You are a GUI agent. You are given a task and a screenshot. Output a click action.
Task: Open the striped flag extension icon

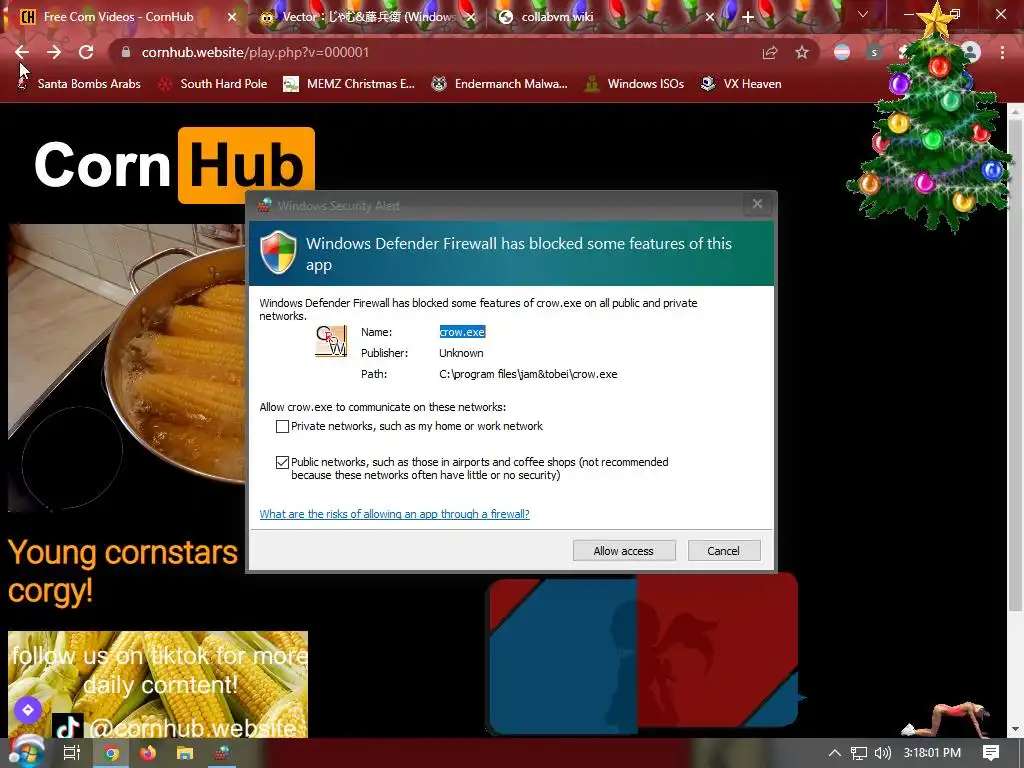pos(842,52)
